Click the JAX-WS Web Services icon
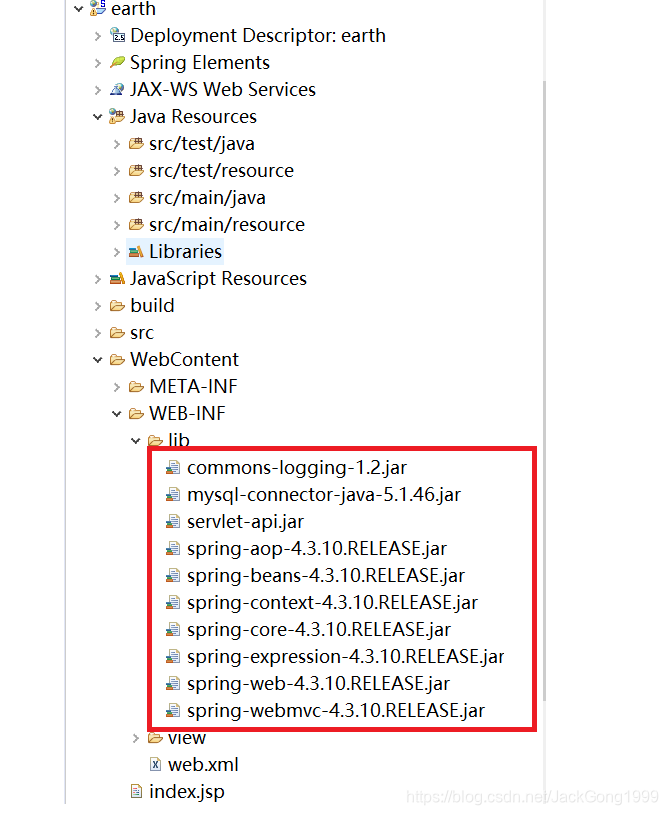668x815 pixels. coord(117,89)
